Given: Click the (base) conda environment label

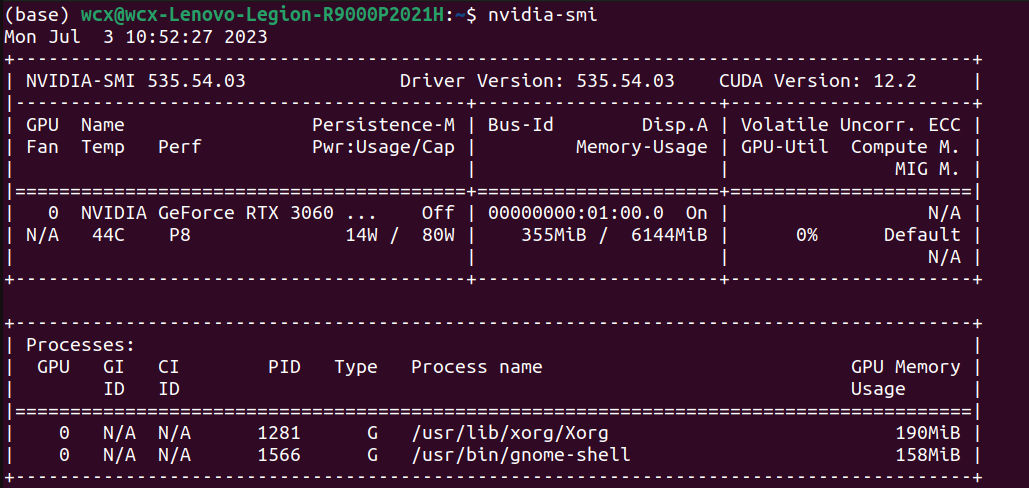Looking at the screenshot, I should pos(37,16).
